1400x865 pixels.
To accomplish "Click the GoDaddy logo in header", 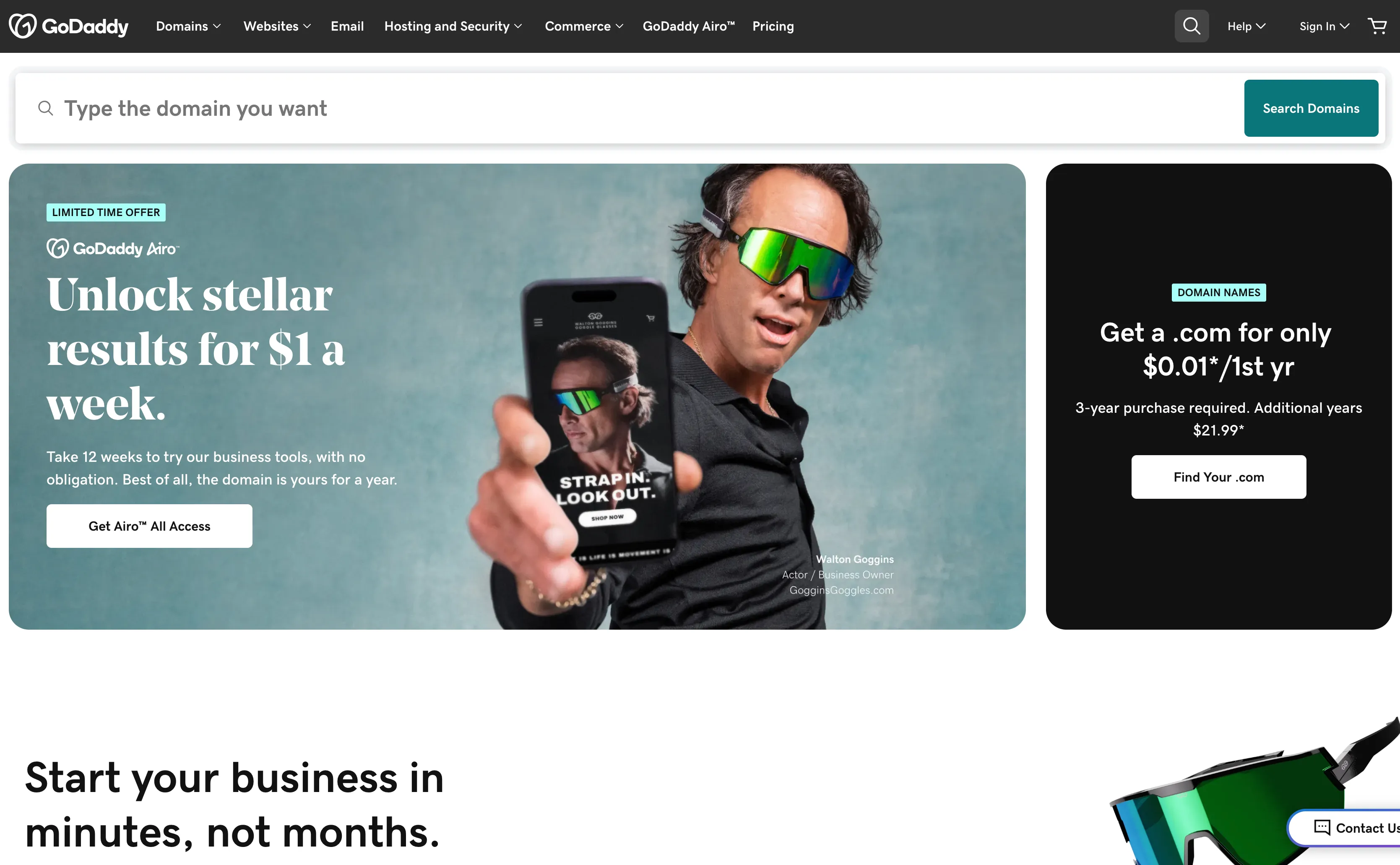I will (69, 26).
